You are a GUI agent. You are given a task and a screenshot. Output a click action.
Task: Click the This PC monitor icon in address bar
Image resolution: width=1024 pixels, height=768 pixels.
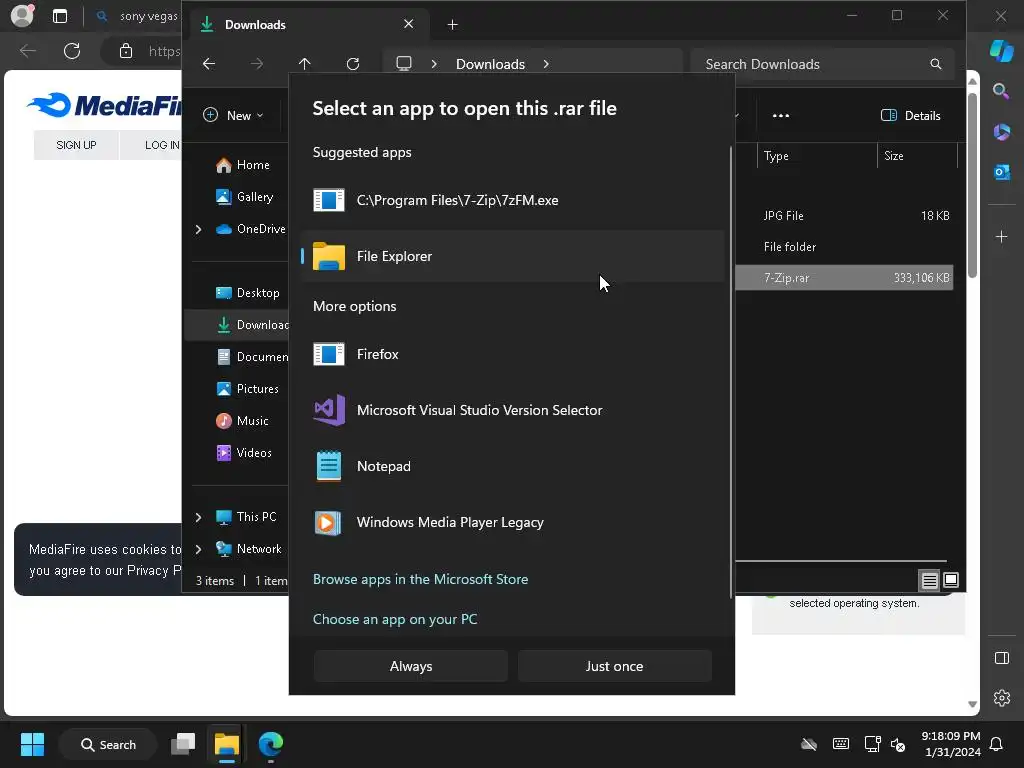click(404, 64)
